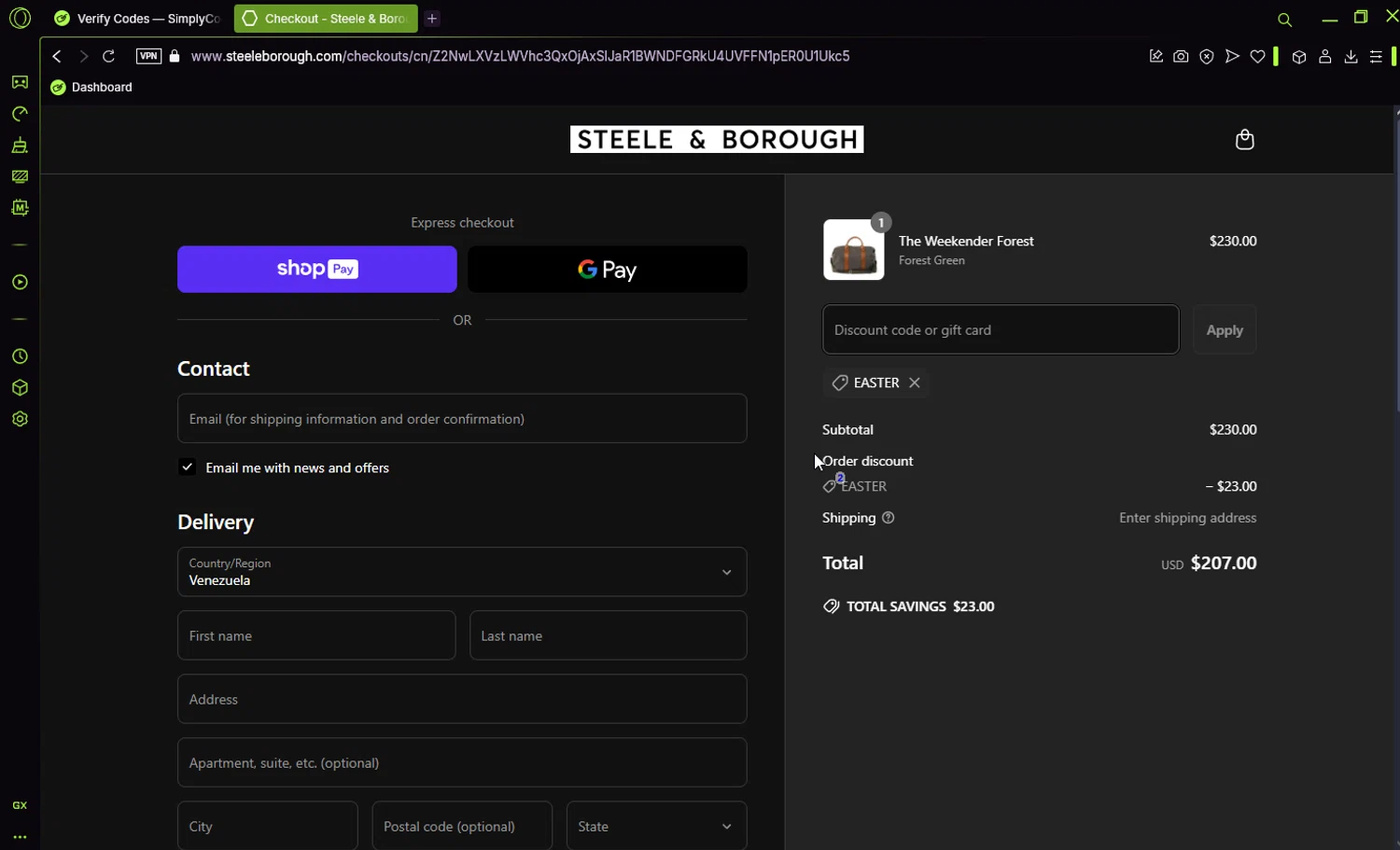Open My Flow send icon
The image size is (1400, 850).
(1232, 56)
